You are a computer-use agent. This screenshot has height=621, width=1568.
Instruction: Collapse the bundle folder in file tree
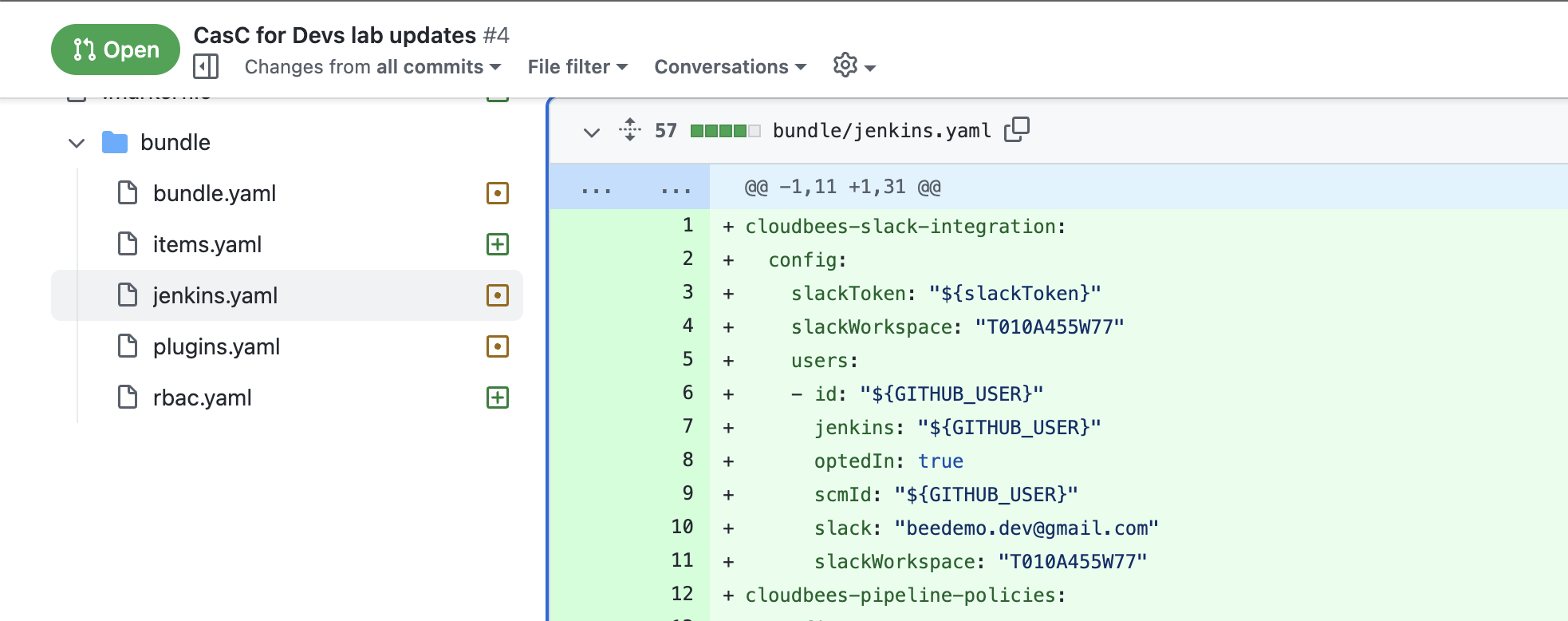pyautogui.click(x=77, y=143)
